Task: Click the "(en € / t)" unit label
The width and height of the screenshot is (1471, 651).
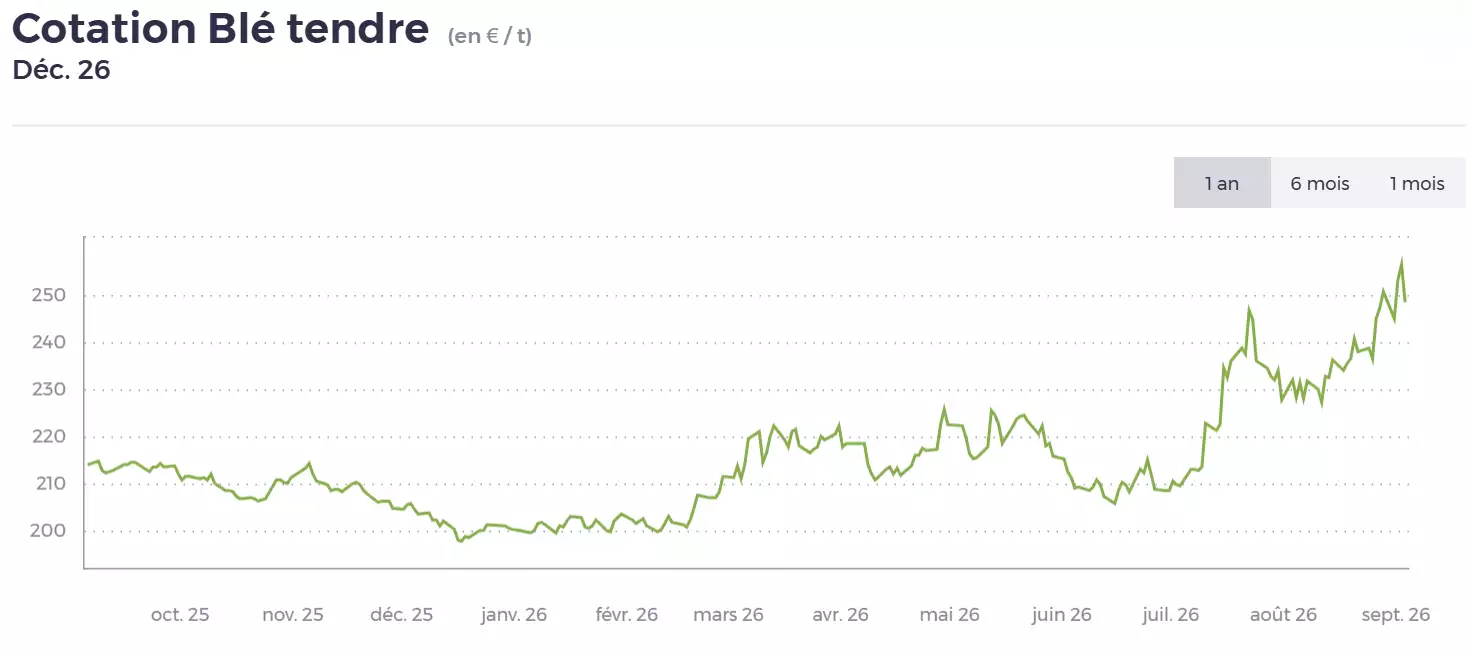Action: pos(490,37)
